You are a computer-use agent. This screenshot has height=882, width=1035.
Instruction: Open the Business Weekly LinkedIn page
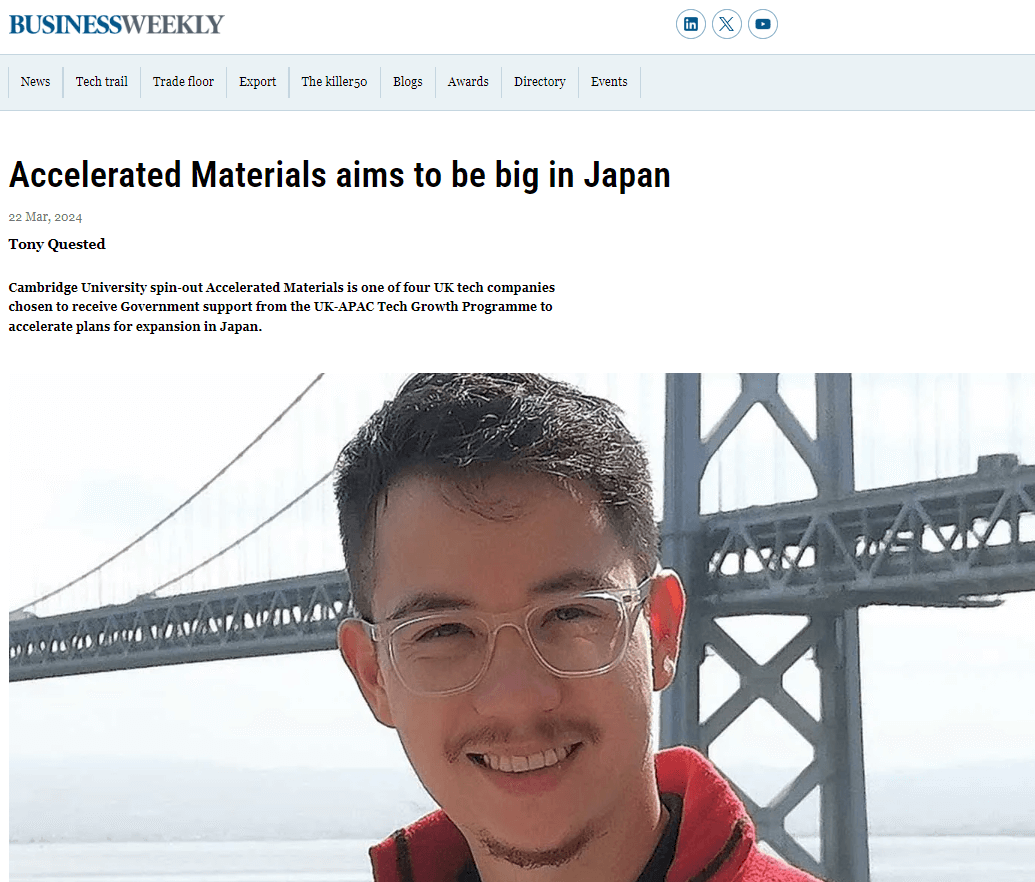coord(691,24)
